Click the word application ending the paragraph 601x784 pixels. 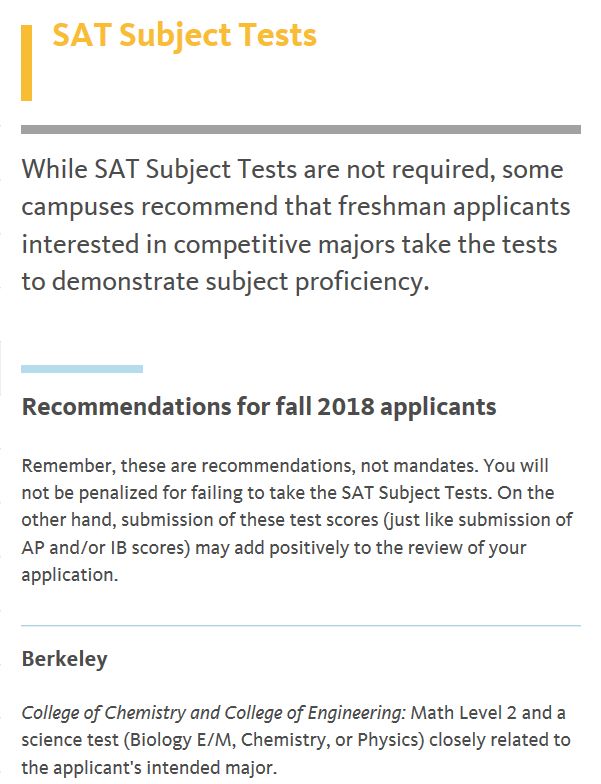coord(69,575)
